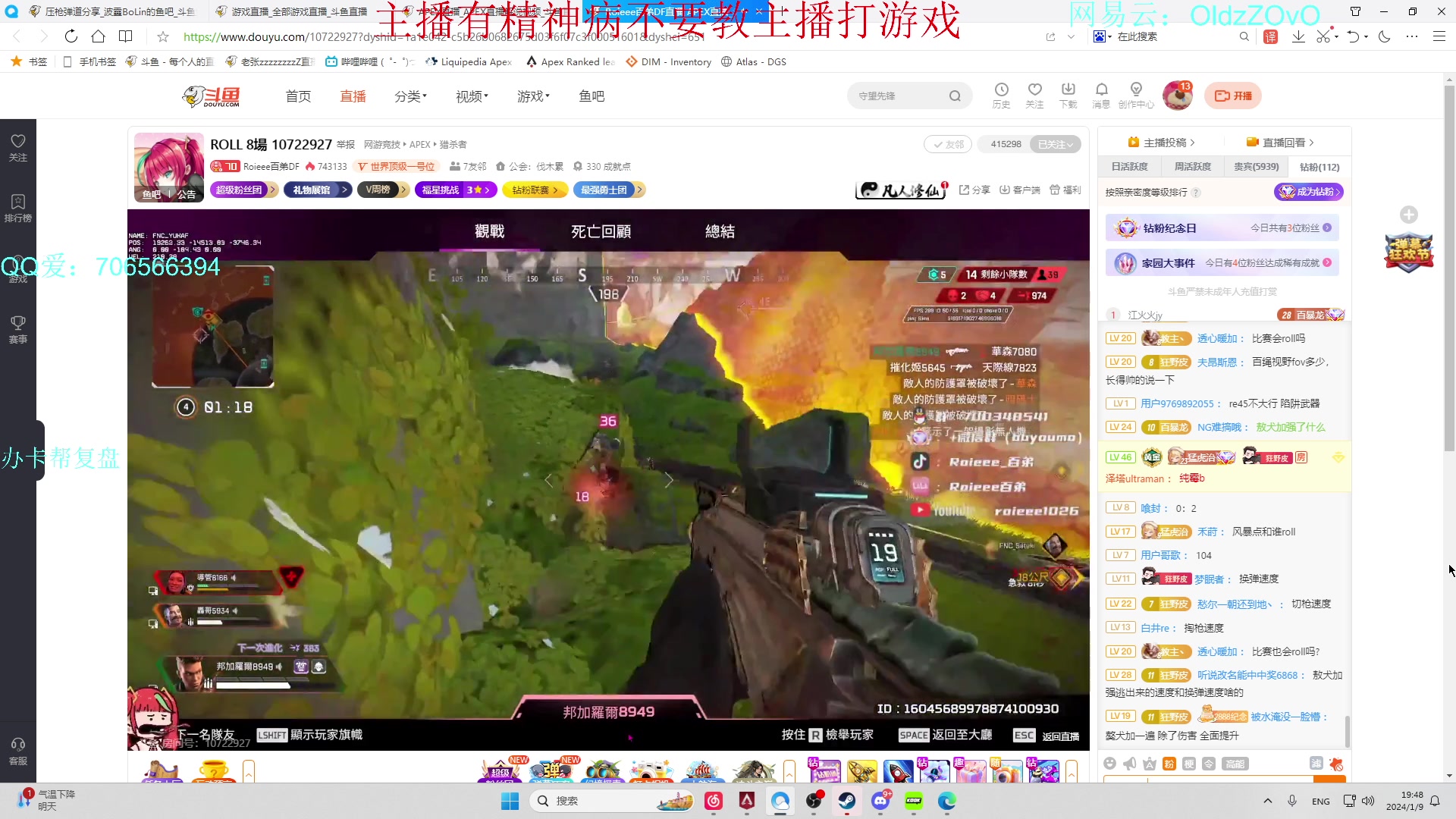Toggle the 滤 chat filter option
Screen dimensions: 1456x819
1316,764
